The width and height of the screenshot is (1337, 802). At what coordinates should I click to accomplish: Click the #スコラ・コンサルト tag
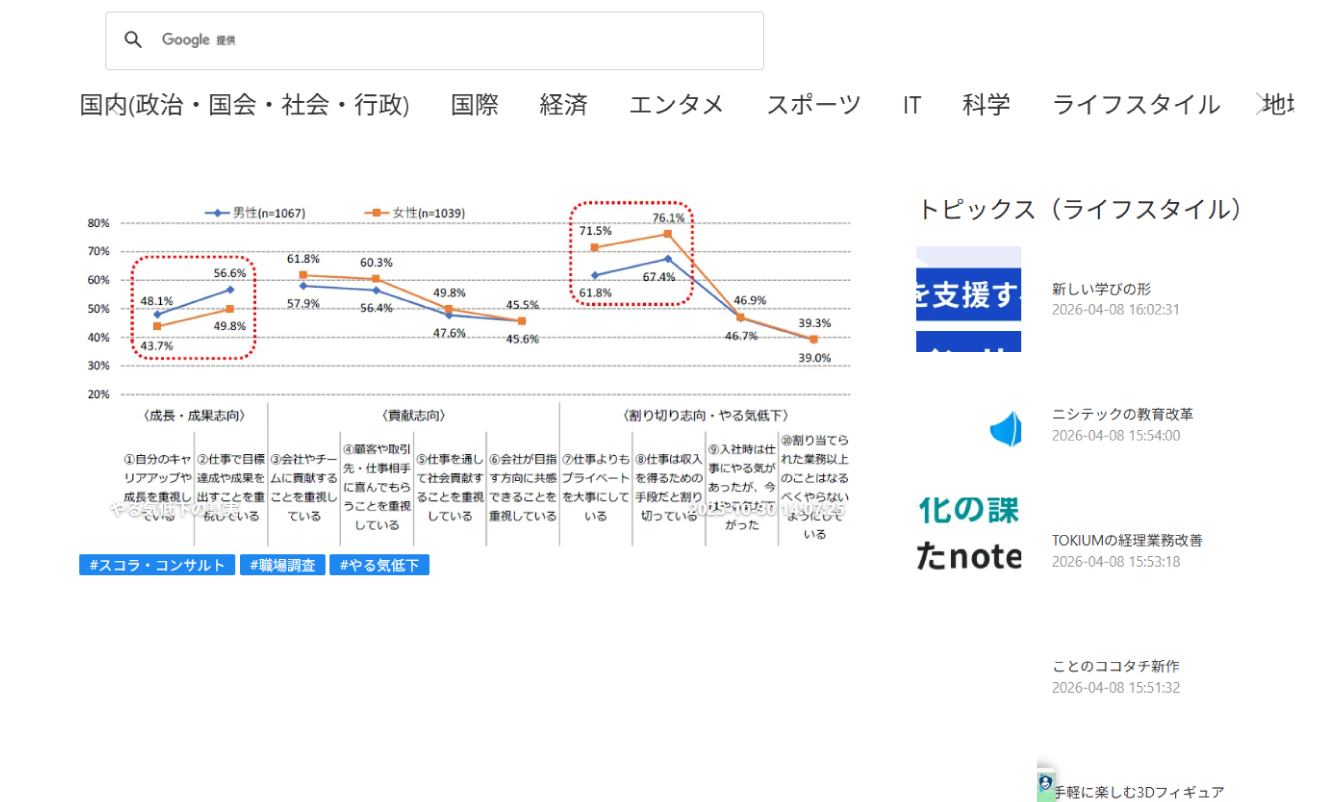(x=157, y=565)
